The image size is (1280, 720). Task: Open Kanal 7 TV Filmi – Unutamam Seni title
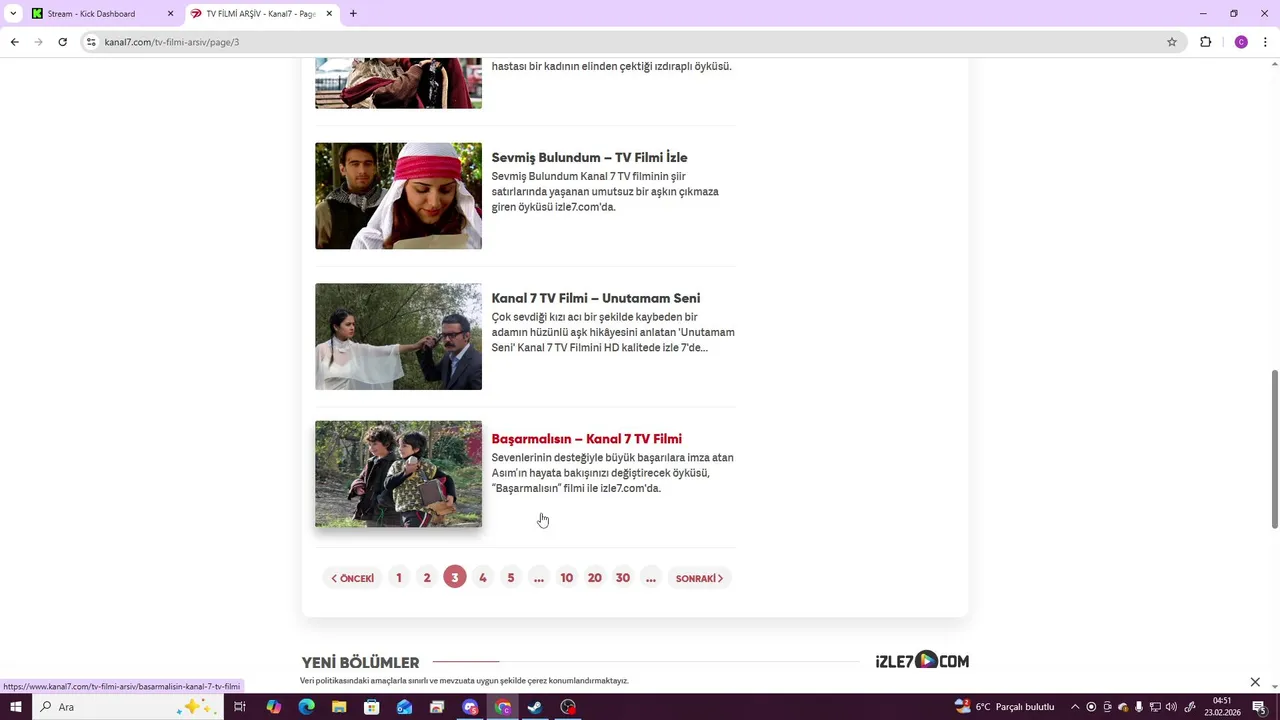point(596,298)
